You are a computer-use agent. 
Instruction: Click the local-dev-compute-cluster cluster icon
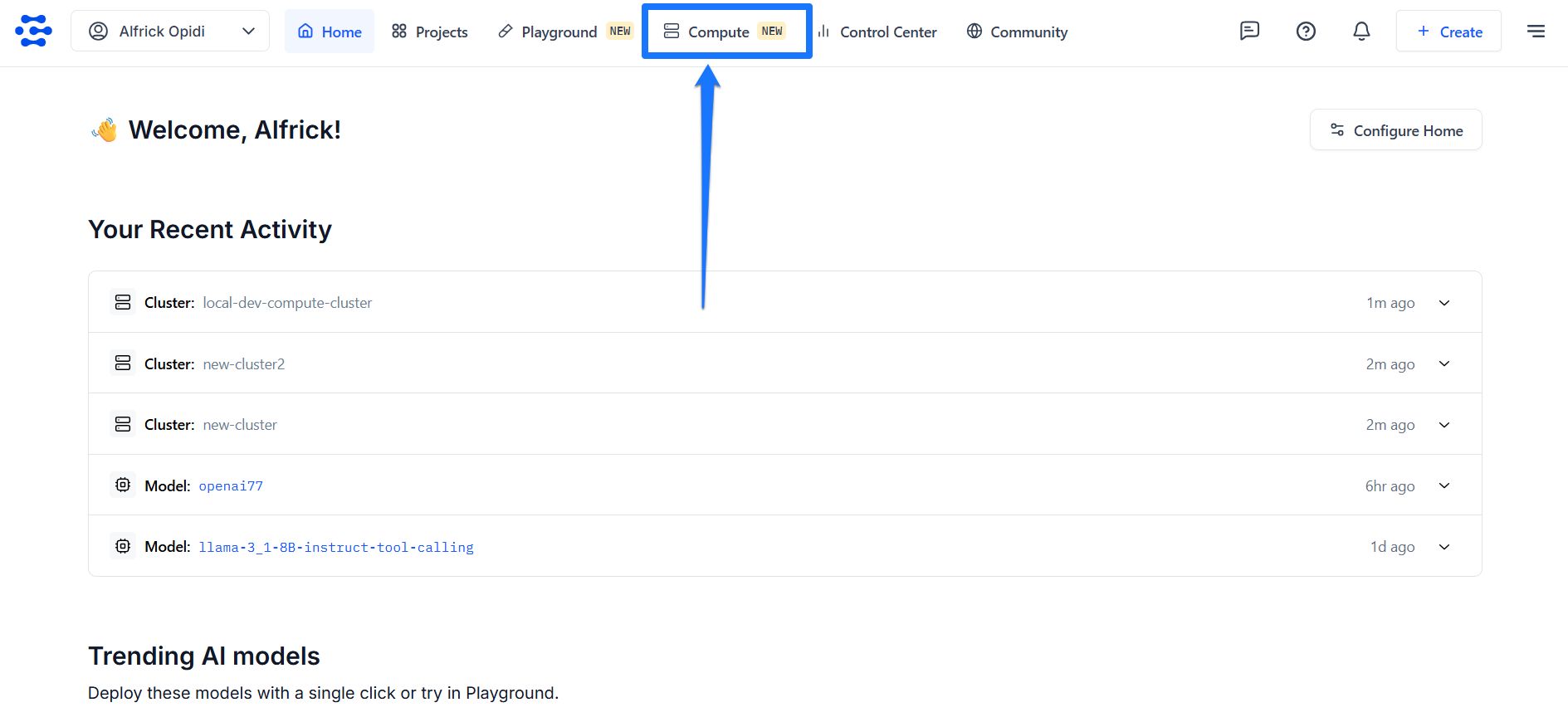(123, 302)
